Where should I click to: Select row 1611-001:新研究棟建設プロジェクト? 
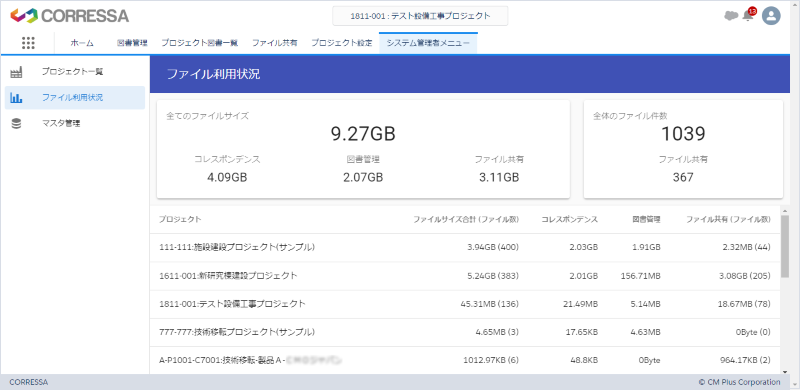pyautogui.click(x=465, y=276)
